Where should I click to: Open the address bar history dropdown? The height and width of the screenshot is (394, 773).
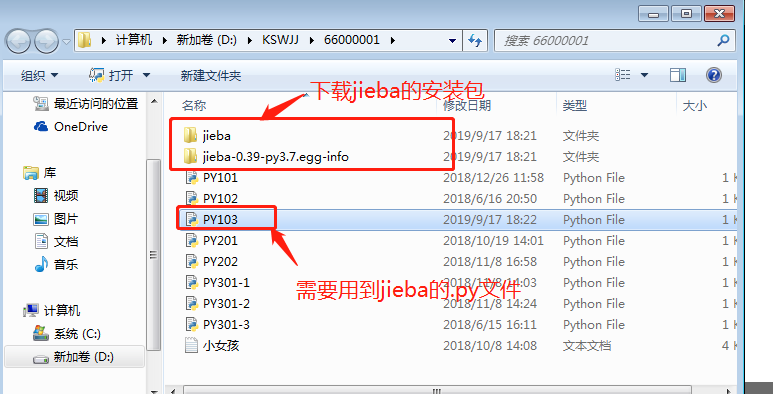[x=453, y=40]
